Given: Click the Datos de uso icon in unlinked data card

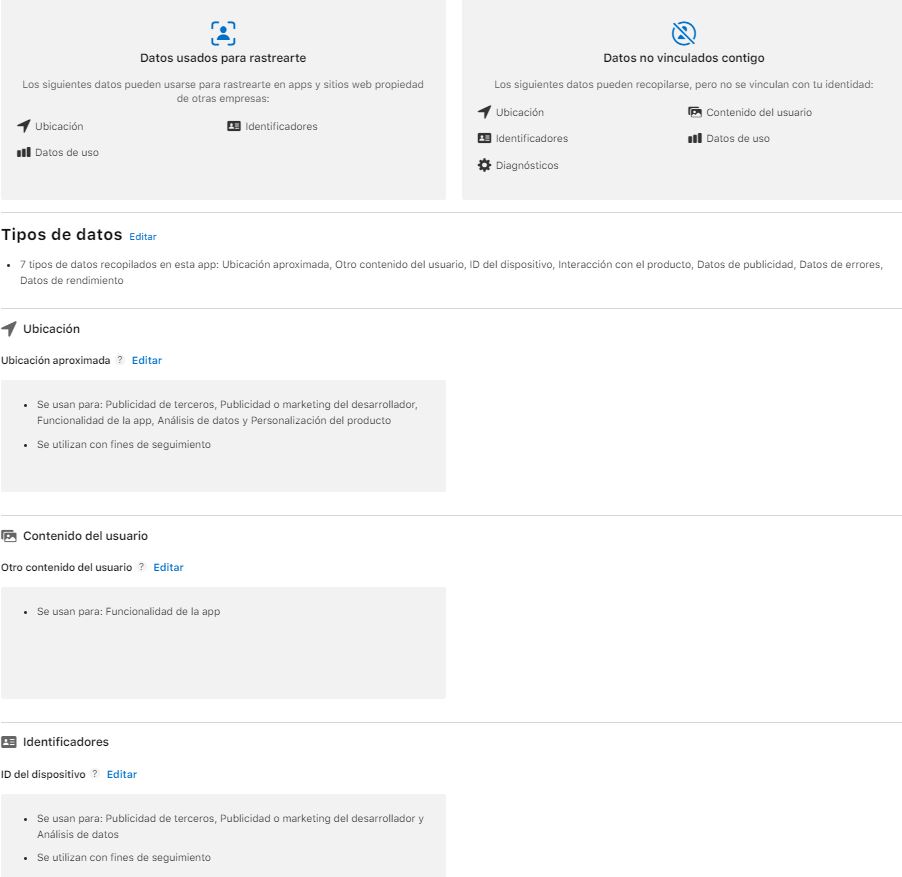Looking at the screenshot, I should pos(695,139).
